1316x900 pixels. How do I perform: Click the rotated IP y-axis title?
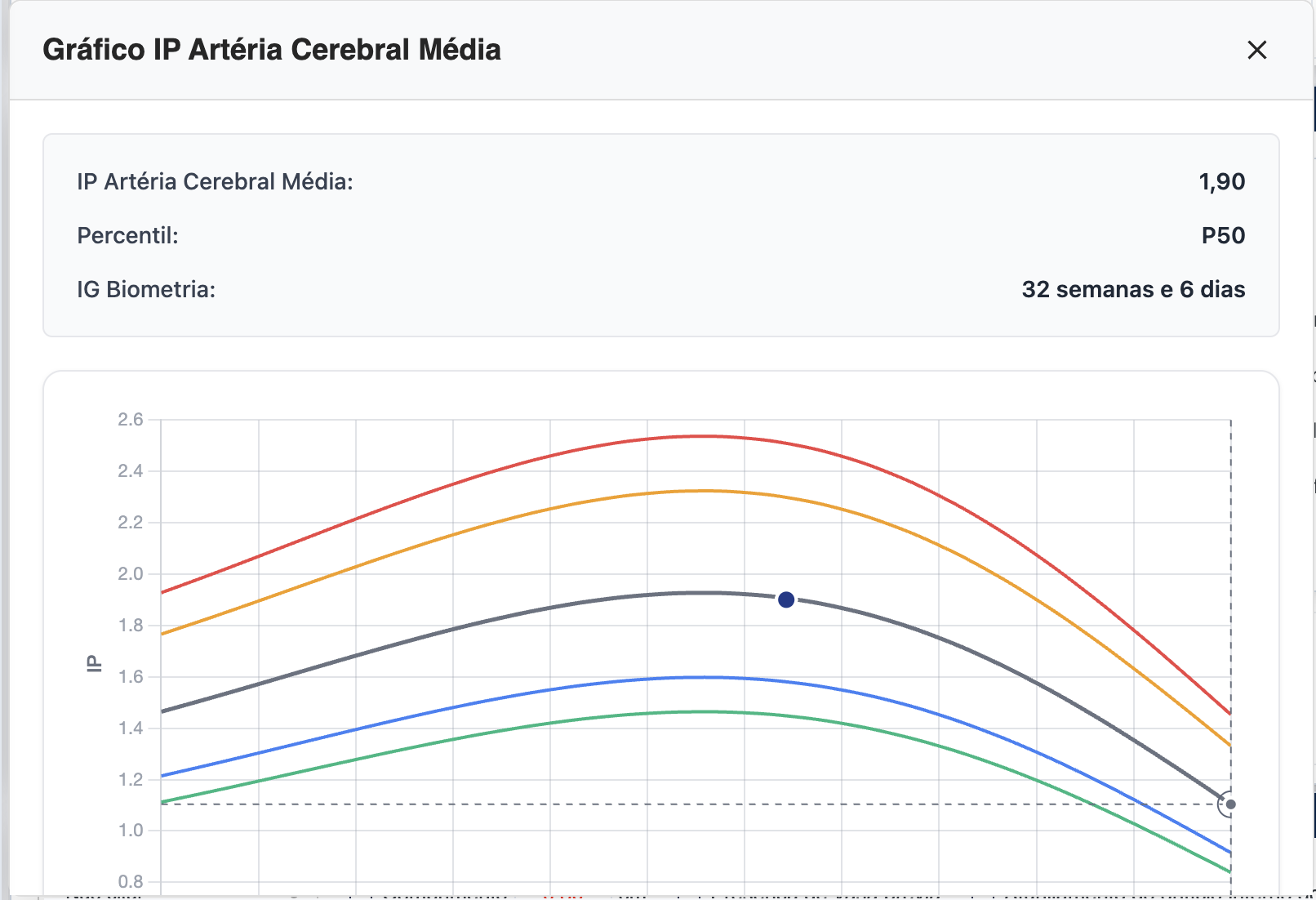(94, 664)
